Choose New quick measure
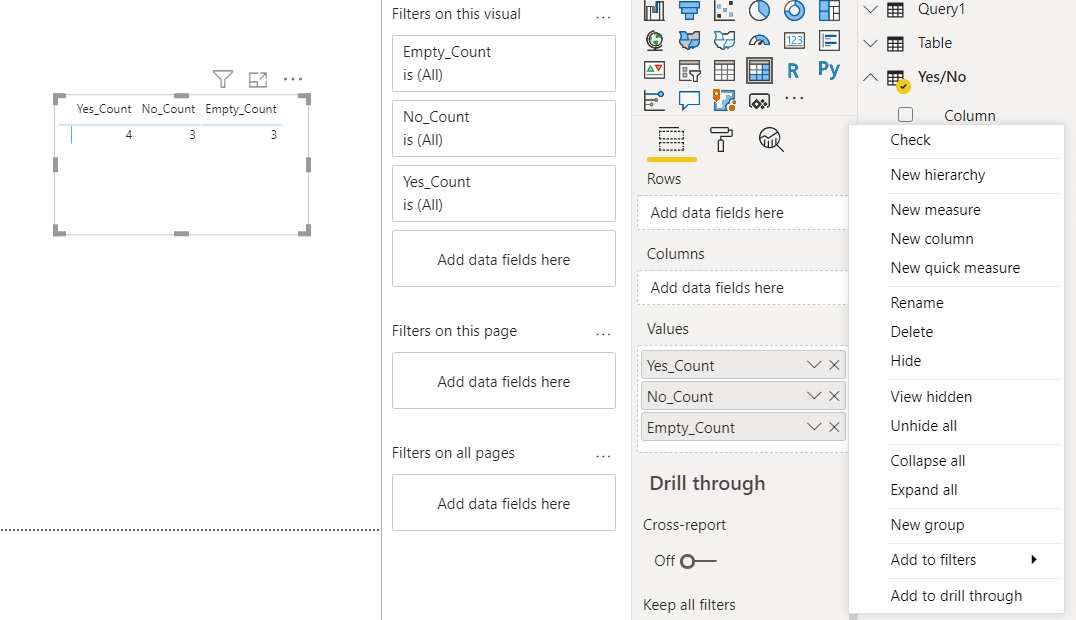This screenshot has height=620, width=1076. (x=956, y=268)
